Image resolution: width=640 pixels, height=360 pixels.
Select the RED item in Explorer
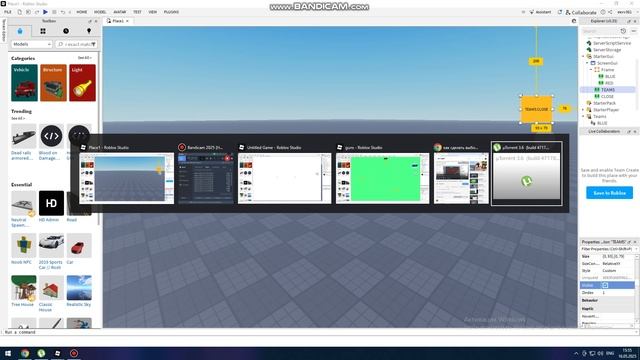click(606, 83)
